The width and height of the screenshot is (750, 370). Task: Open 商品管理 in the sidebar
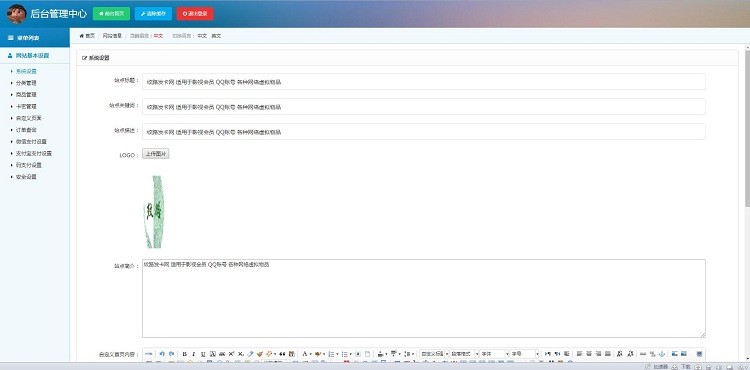tap(26, 95)
